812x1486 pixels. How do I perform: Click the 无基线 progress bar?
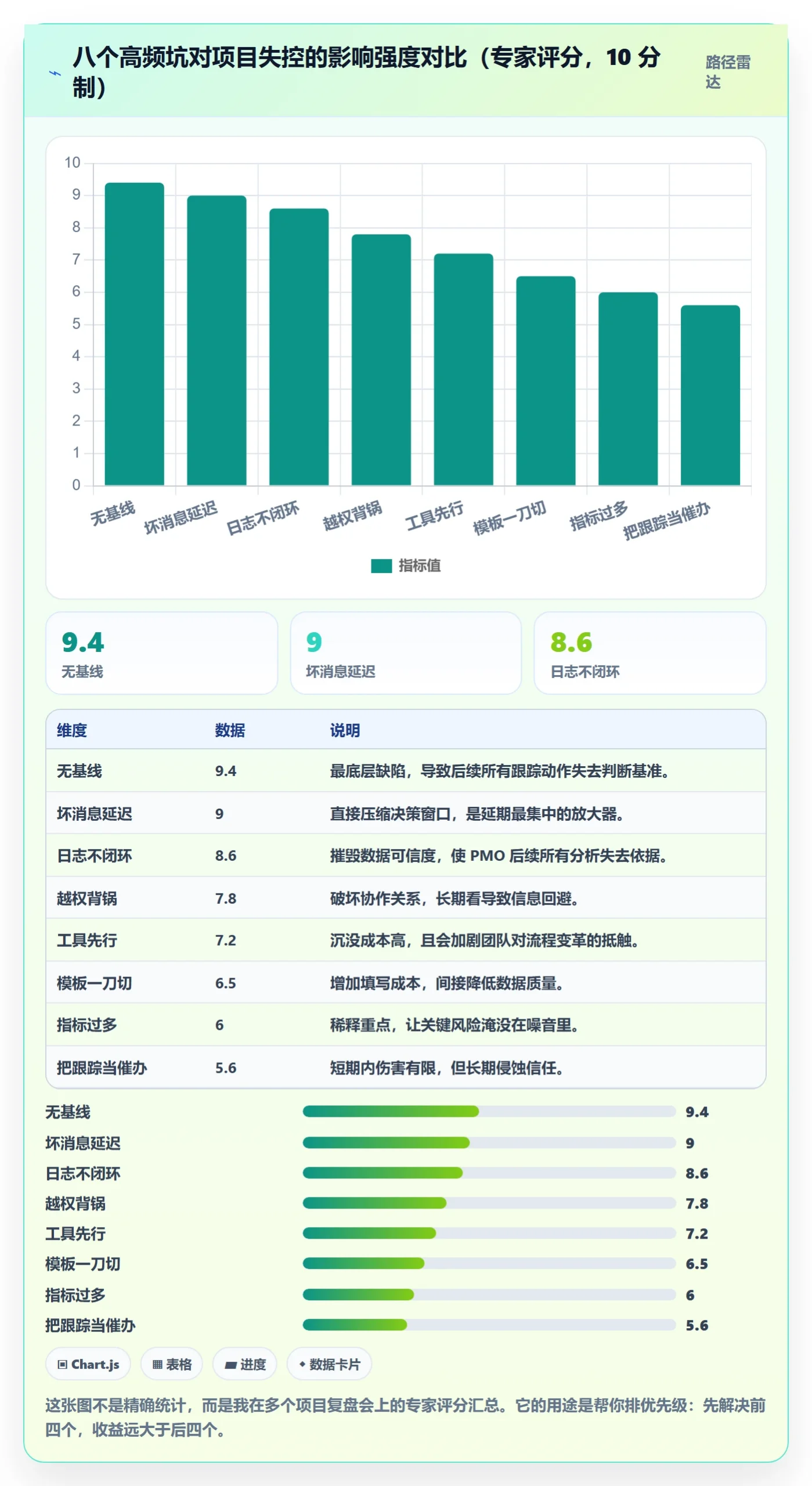[x=489, y=1112]
